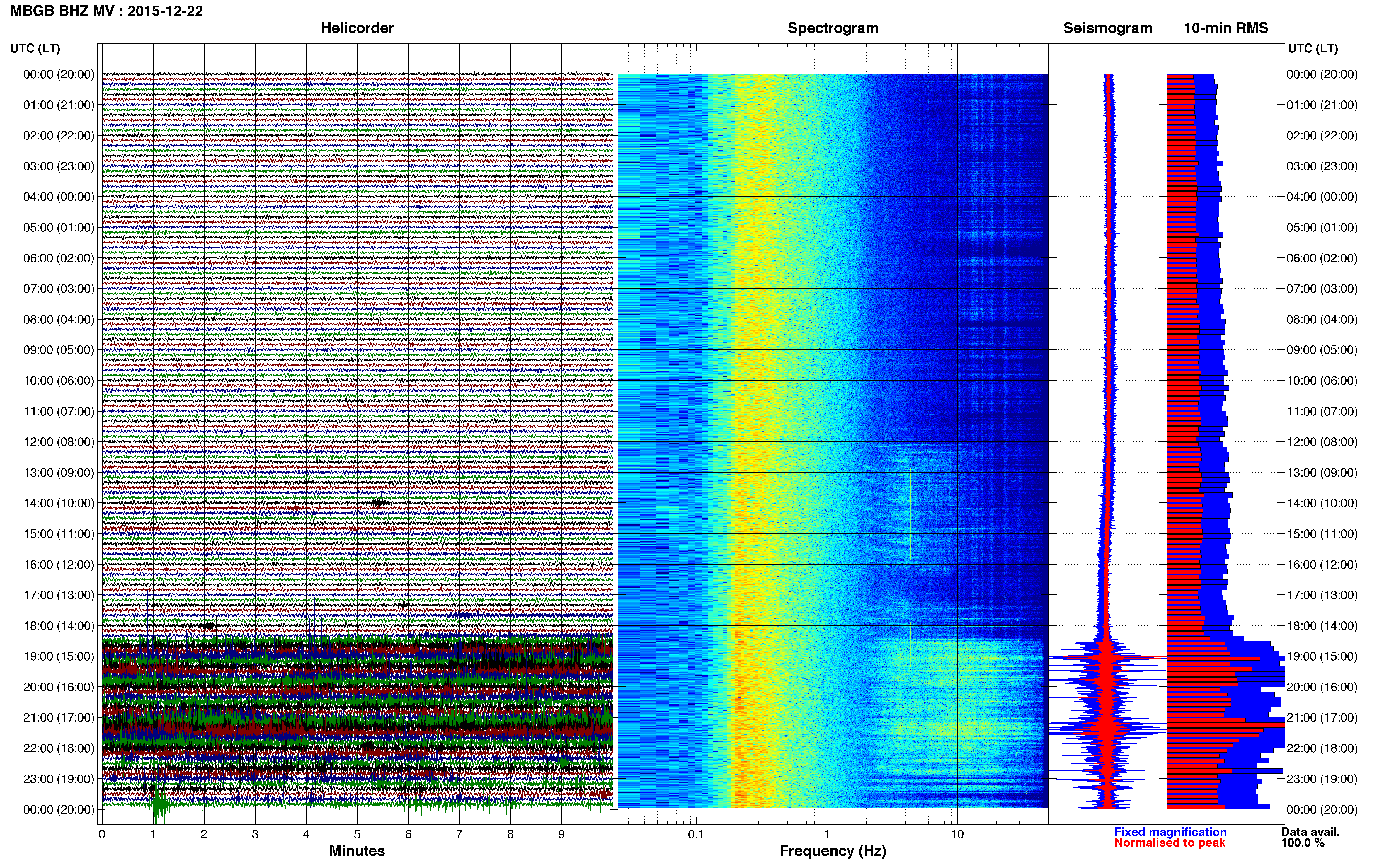Click '22:00 (18:00)' on the RMS-side time axis
This screenshot has width=1389, height=868.
pos(1322,748)
